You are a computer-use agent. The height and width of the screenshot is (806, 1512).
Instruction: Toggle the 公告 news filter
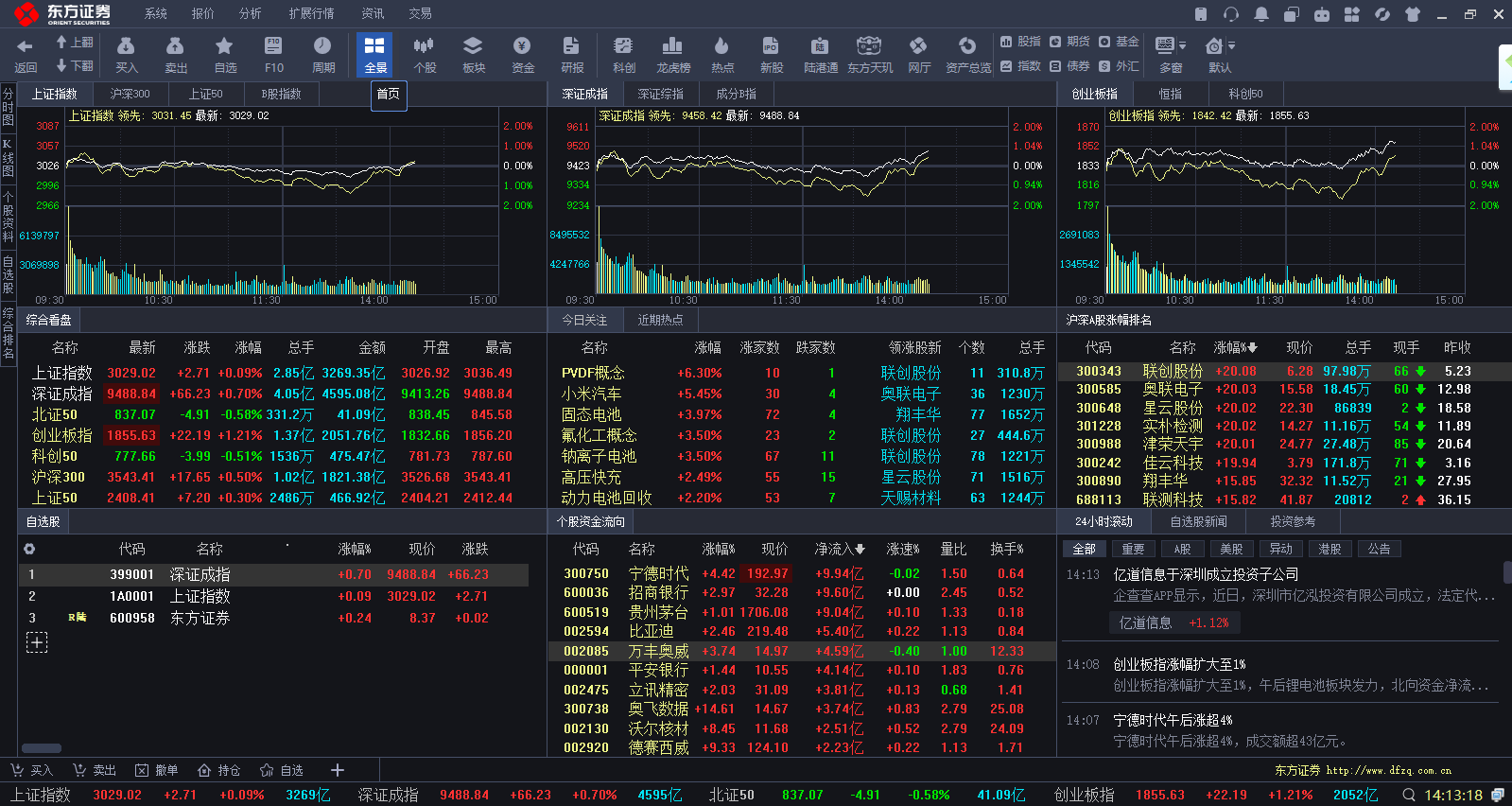[x=1380, y=549]
